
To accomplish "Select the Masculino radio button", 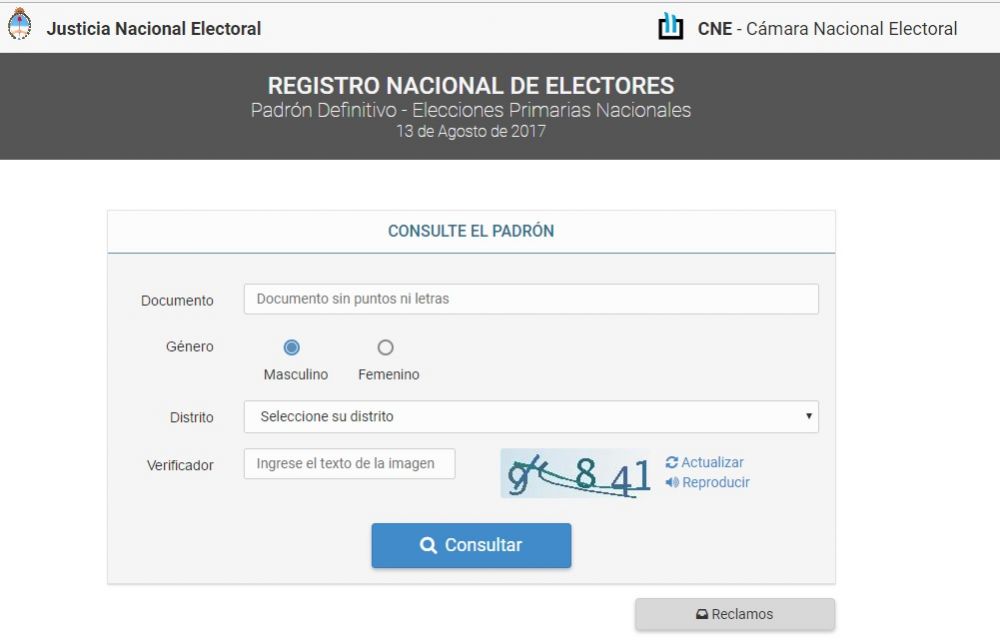I will [291, 348].
